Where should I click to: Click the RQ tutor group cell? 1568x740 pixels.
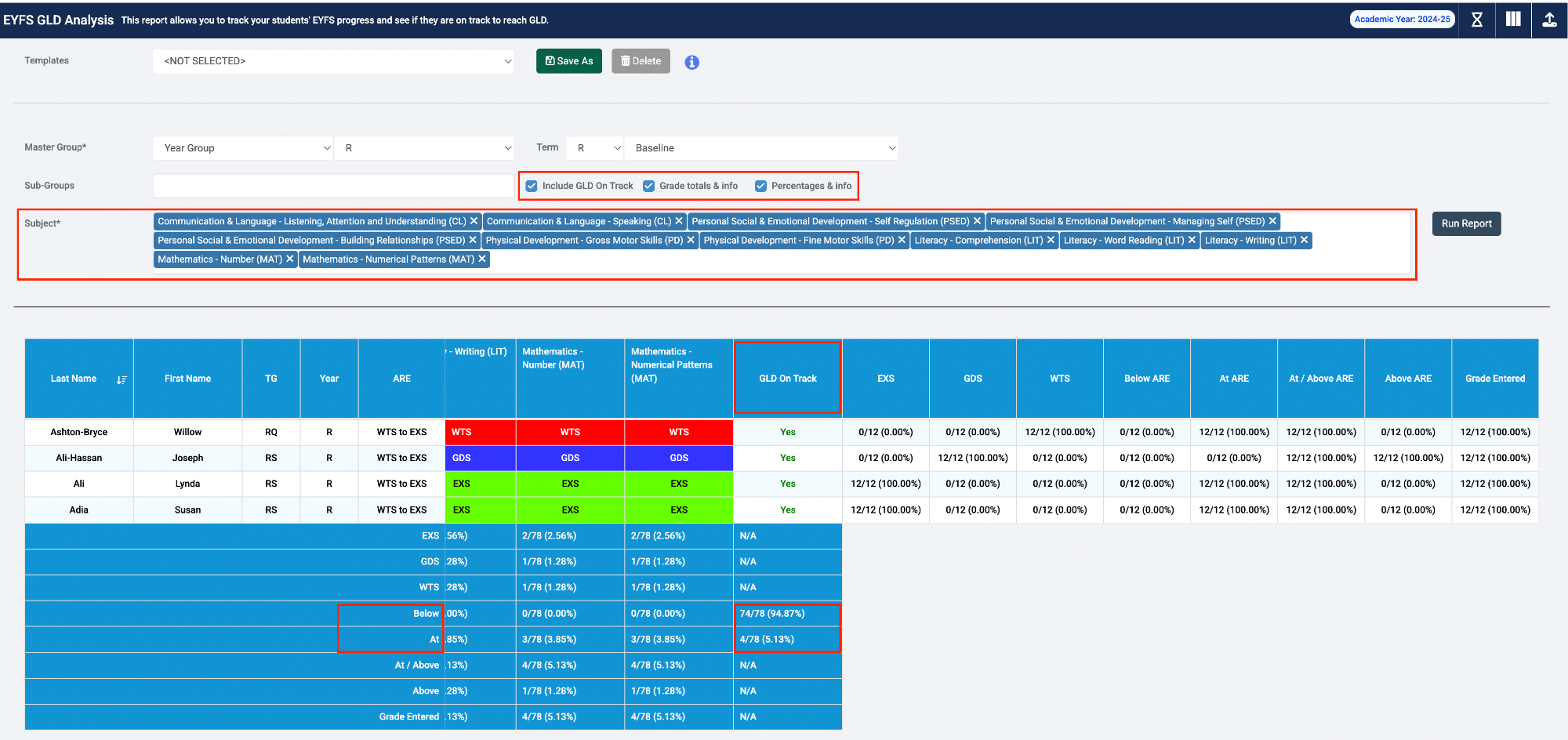click(x=271, y=432)
